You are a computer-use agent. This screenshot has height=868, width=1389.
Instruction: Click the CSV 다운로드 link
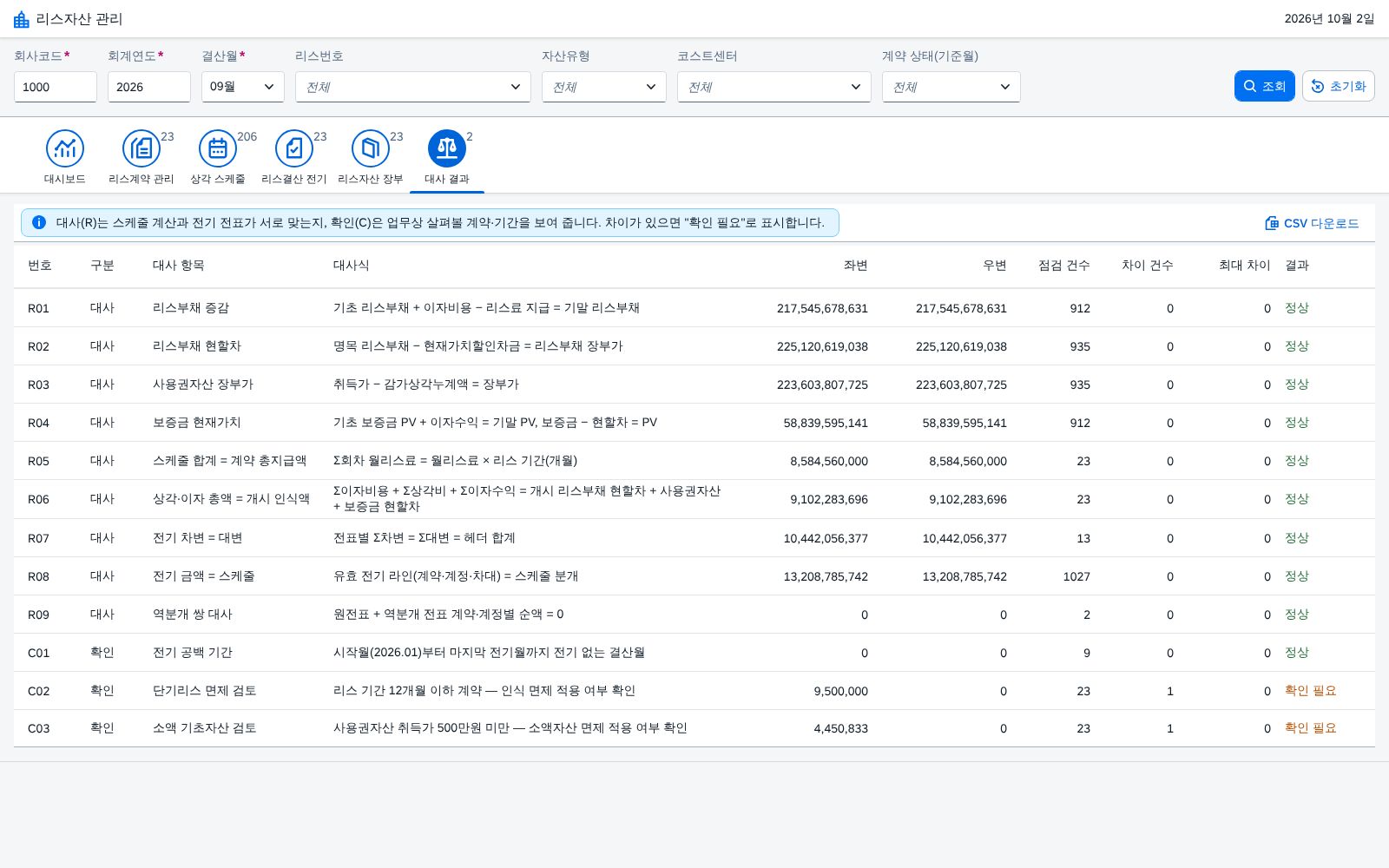1312,223
